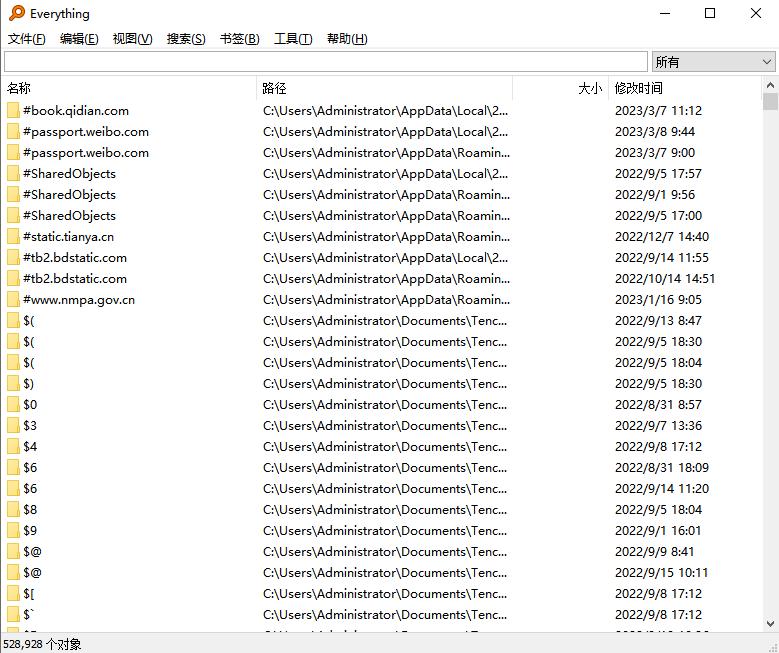Click the date 2022/12/7 14:40
This screenshot has width=779, height=653.
pos(662,237)
